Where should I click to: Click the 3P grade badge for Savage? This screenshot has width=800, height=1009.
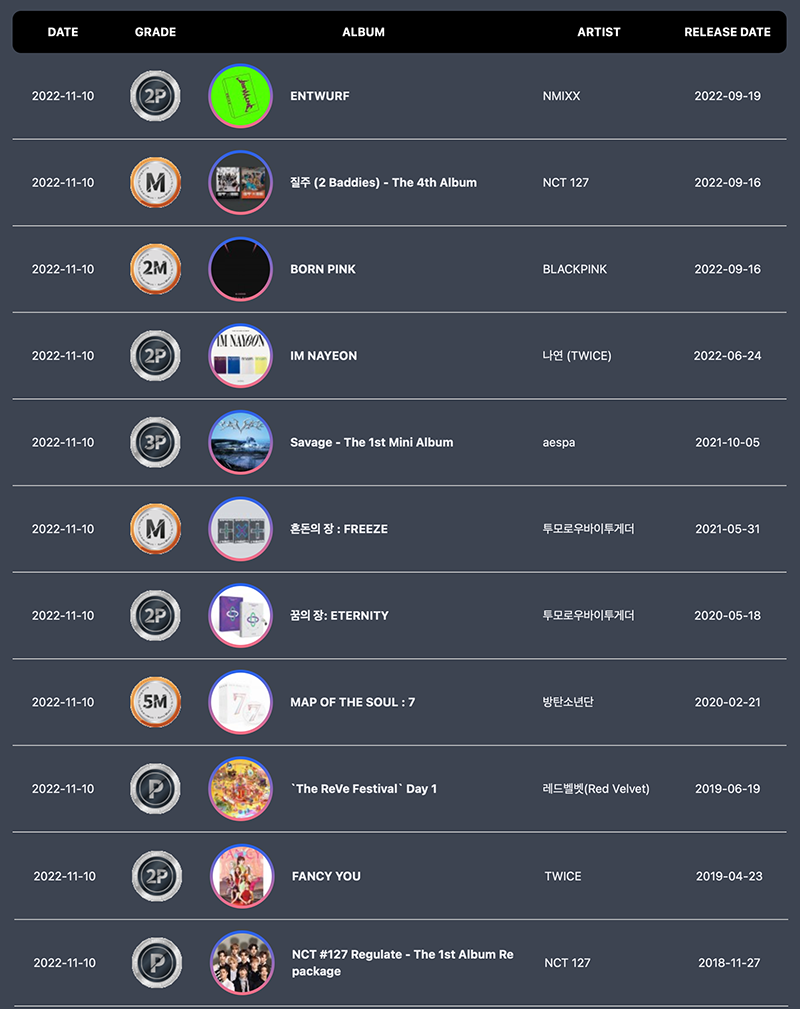pyautogui.click(x=155, y=442)
